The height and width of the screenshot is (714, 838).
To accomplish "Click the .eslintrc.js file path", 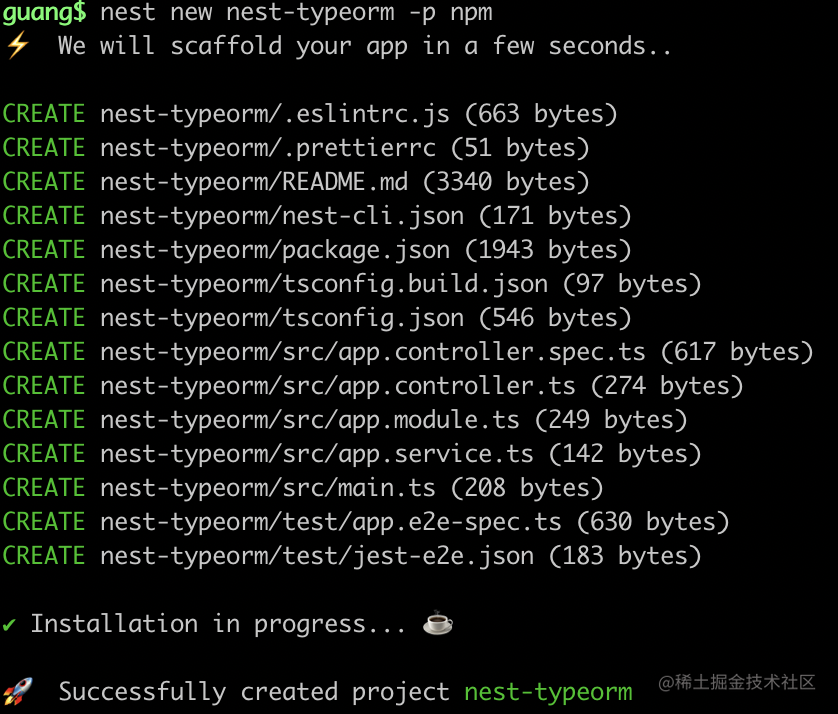I will [x=275, y=114].
